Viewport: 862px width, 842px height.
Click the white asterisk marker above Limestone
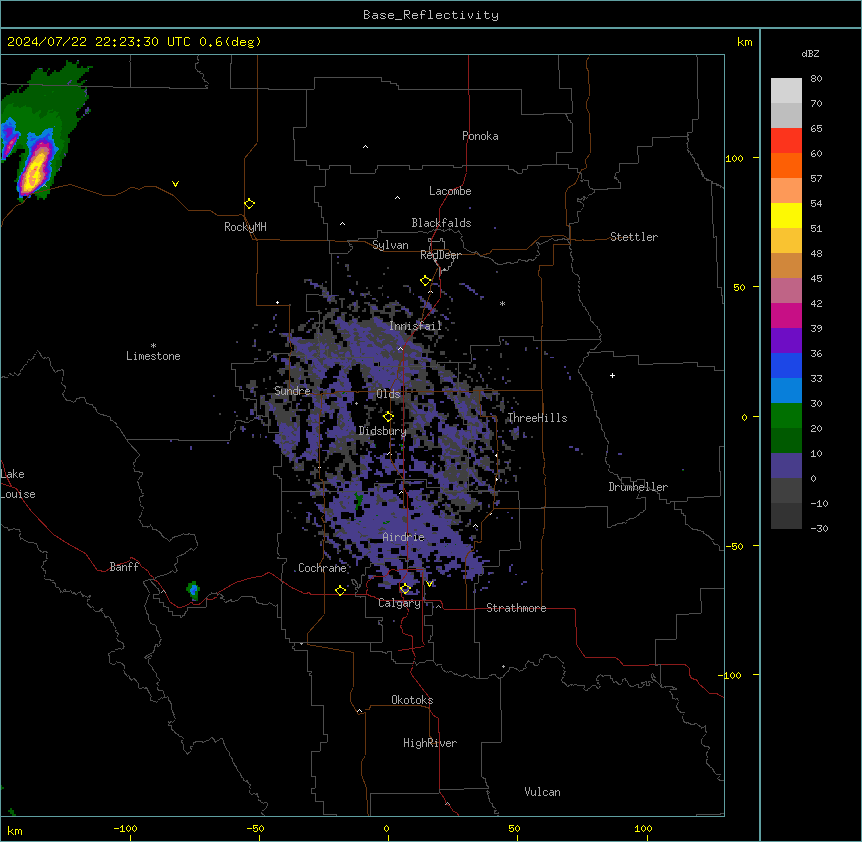click(x=153, y=345)
